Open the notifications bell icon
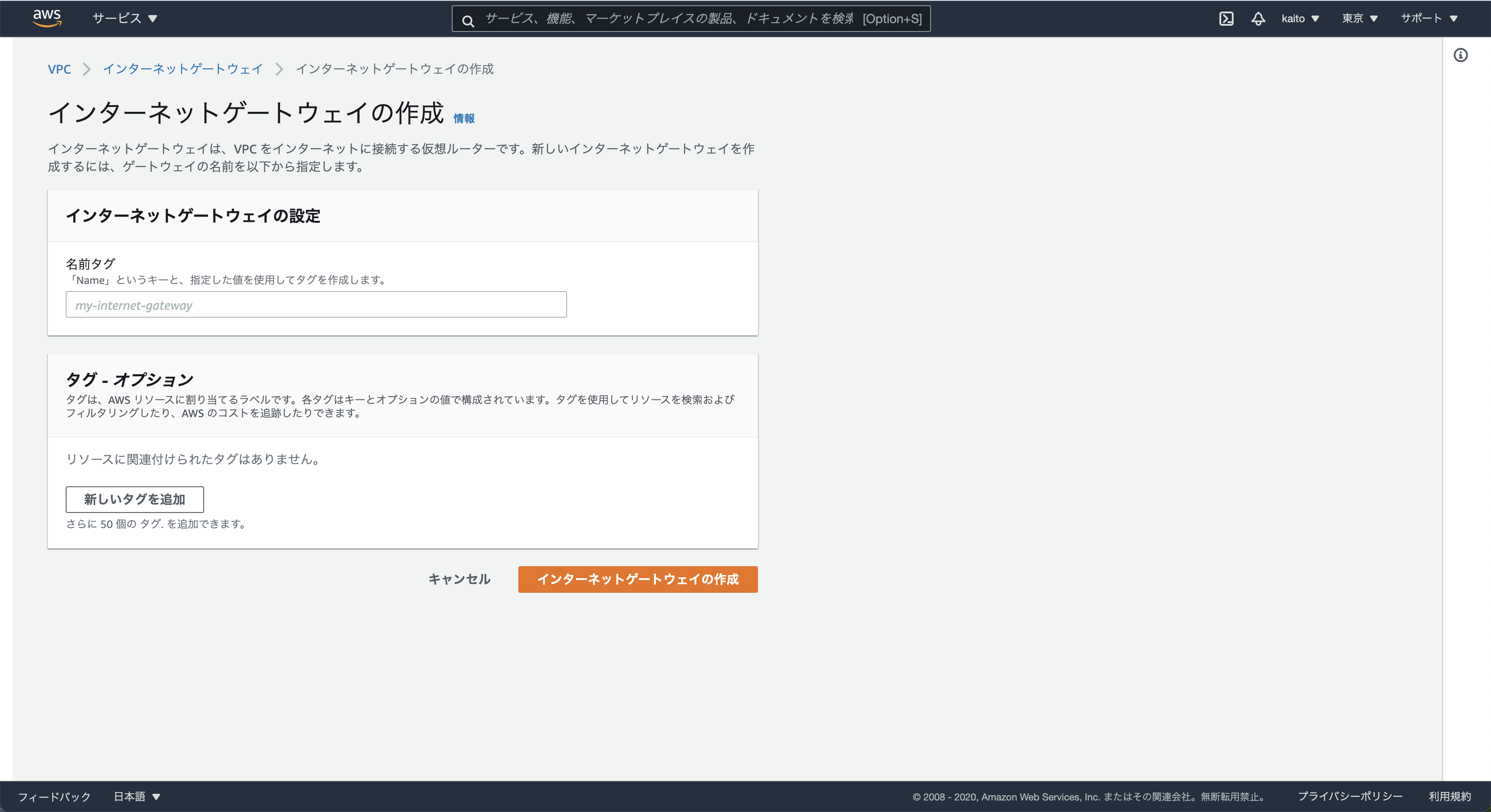1491x812 pixels. (x=1258, y=19)
